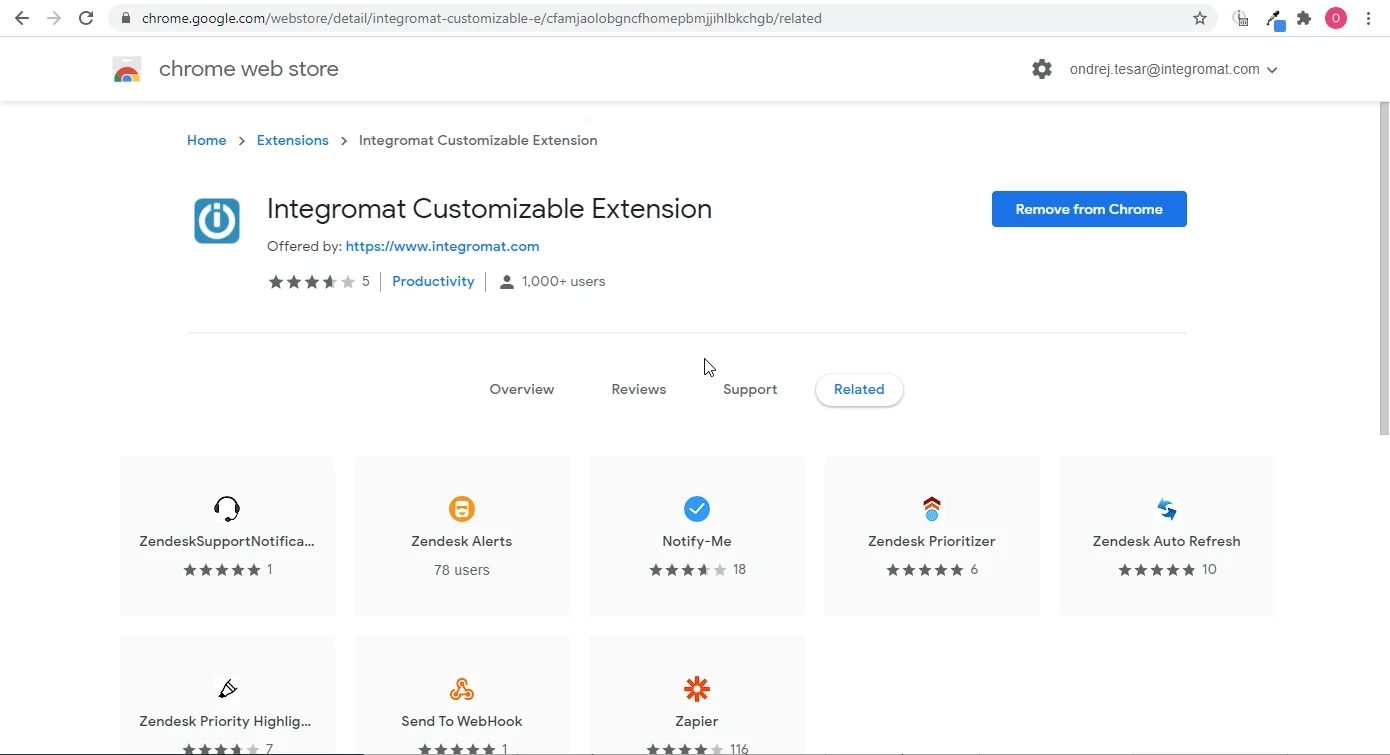The width and height of the screenshot is (1390, 755).
Task: Go to Home breadcrumb link
Action: click(207, 141)
